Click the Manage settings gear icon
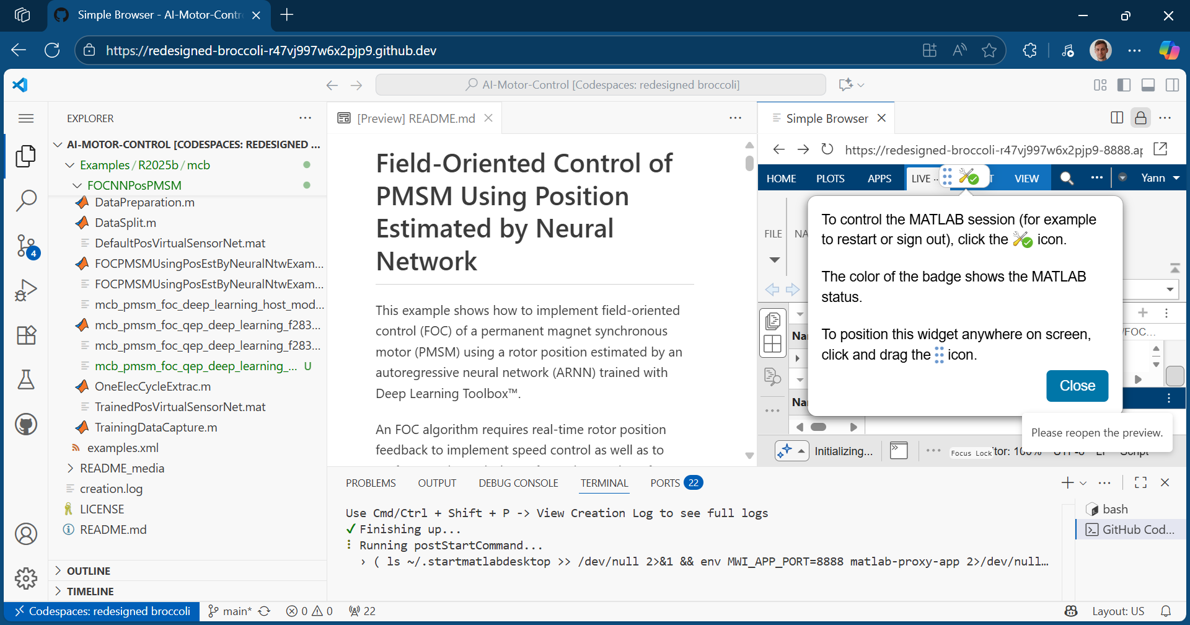Viewport: 1190px width, 625px height. point(26,578)
